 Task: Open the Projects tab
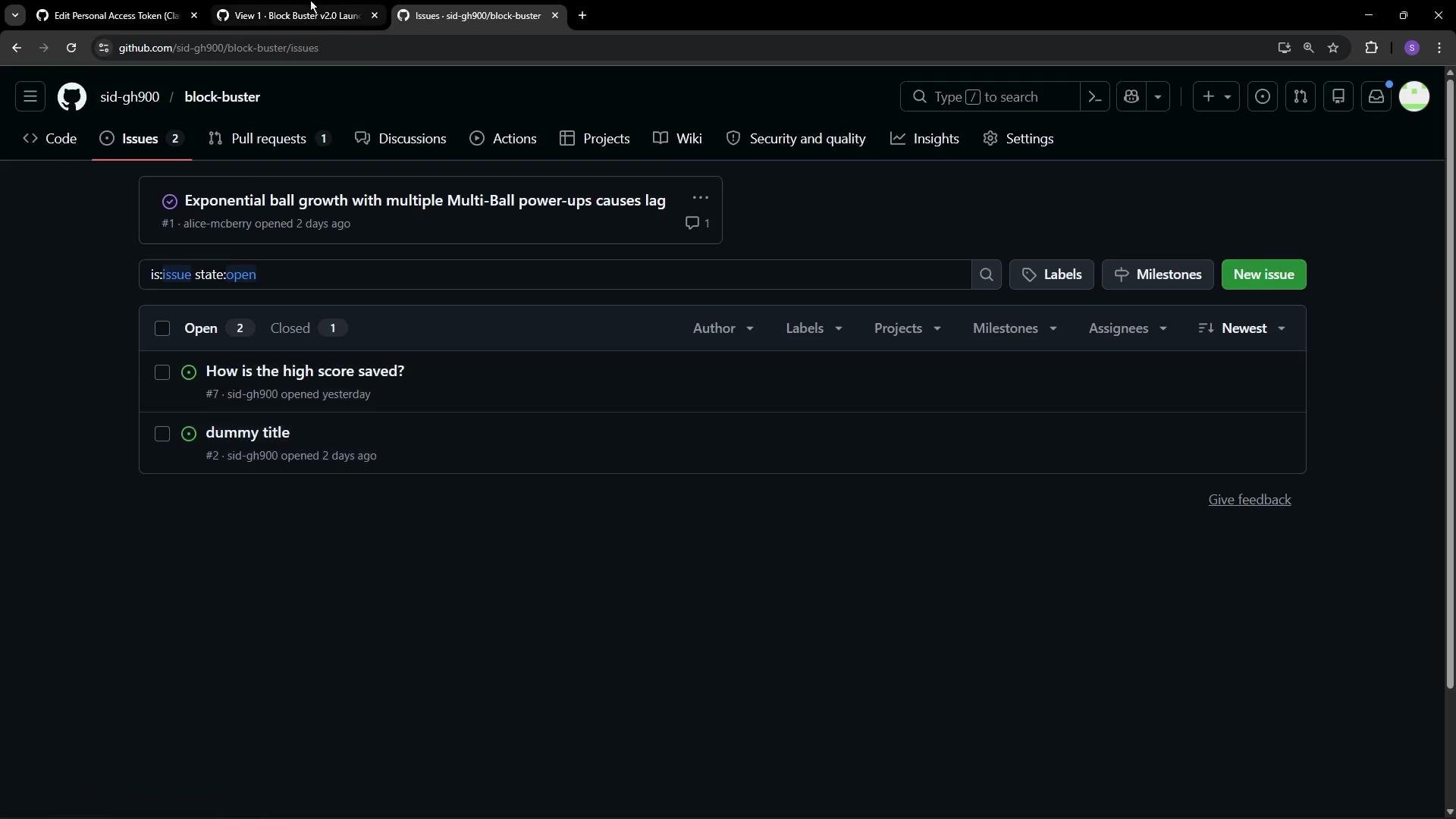pyautogui.click(x=595, y=139)
